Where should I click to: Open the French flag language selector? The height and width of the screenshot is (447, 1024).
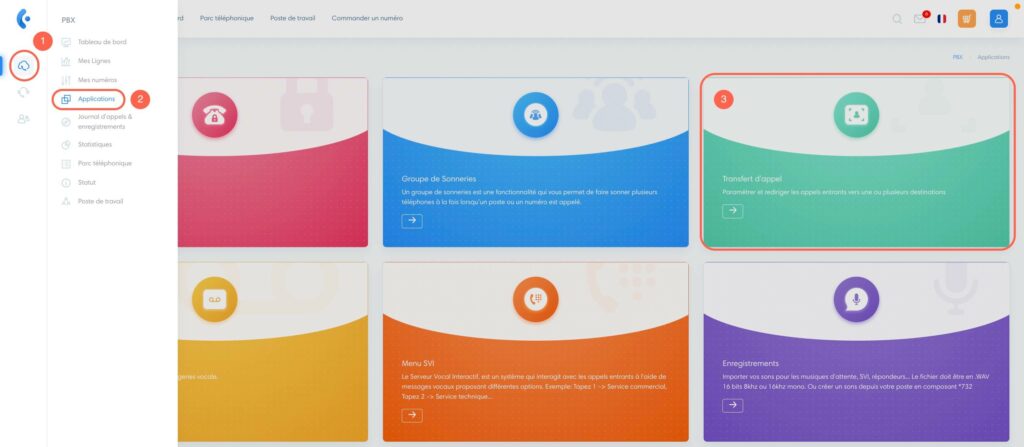tap(942, 18)
